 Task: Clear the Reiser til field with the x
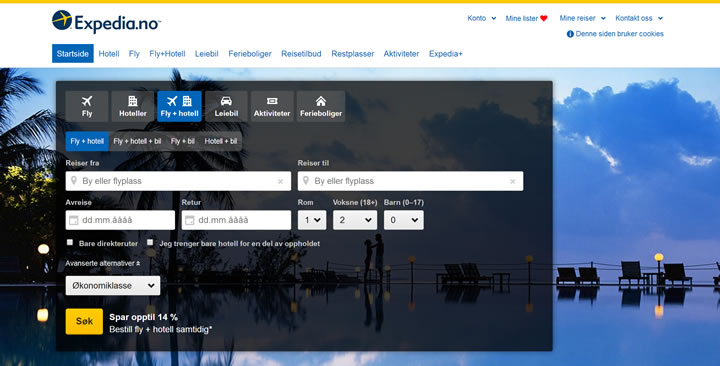(513, 181)
